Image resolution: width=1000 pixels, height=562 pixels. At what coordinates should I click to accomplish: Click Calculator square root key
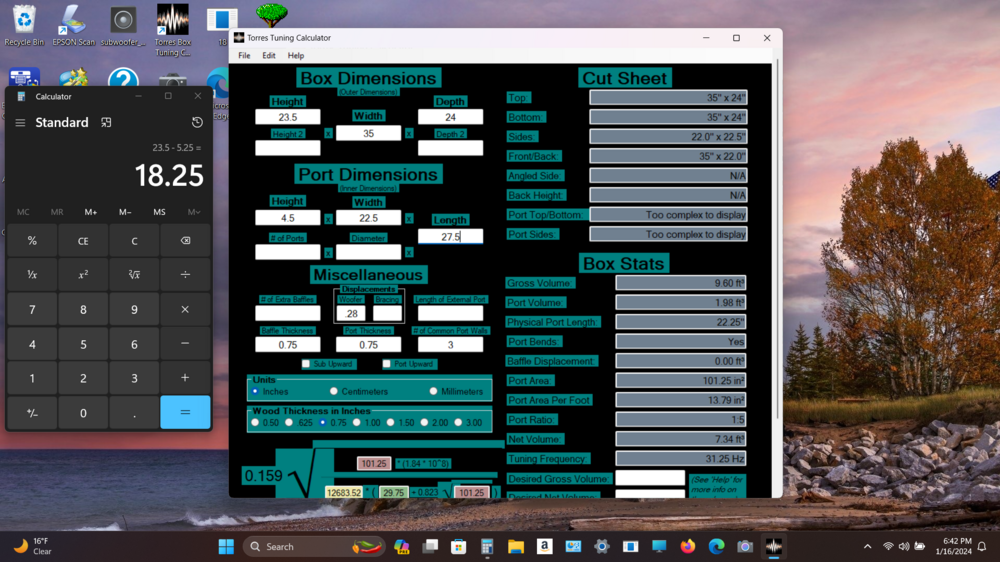click(x=134, y=275)
